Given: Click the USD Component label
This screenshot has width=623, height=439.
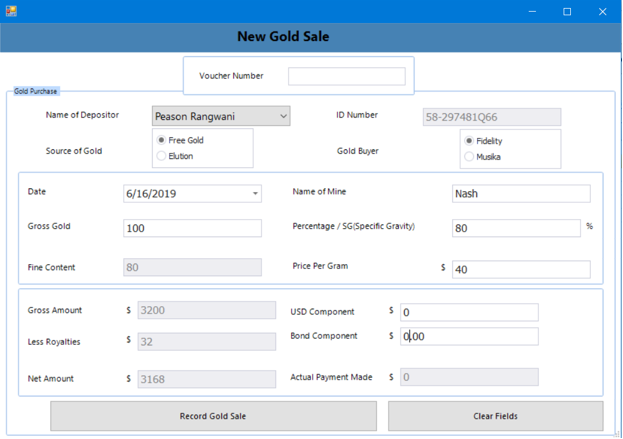Looking at the screenshot, I should [x=322, y=312].
